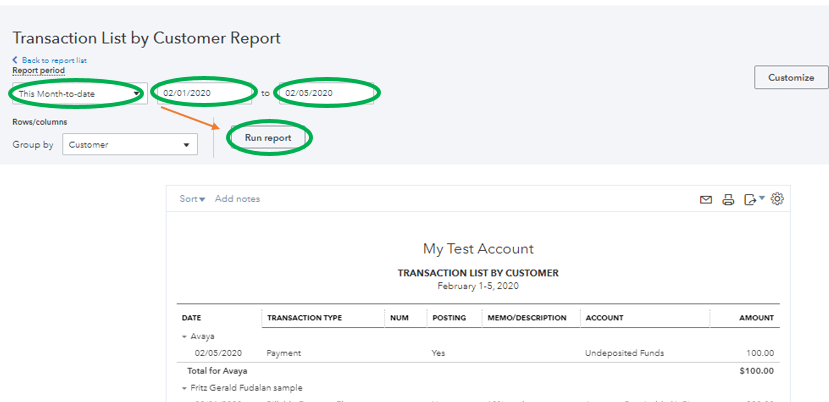Open the Sort dropdown menu
The width and height of the screenshot is (829, 402).
(x=192, y=199)
